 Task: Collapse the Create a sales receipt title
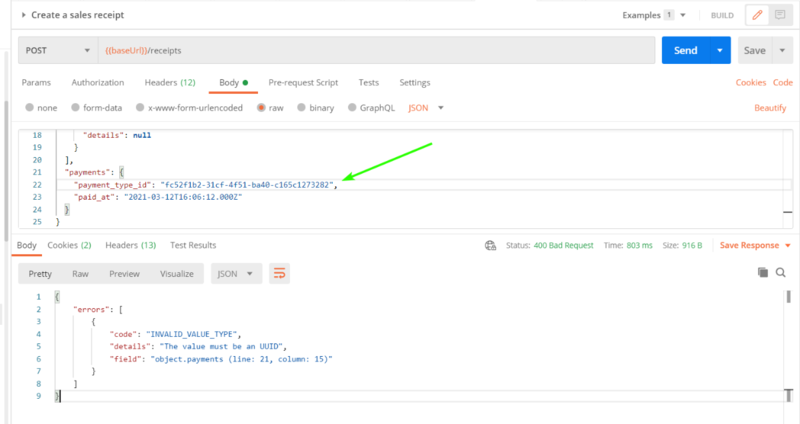click(x=23, y=15)
